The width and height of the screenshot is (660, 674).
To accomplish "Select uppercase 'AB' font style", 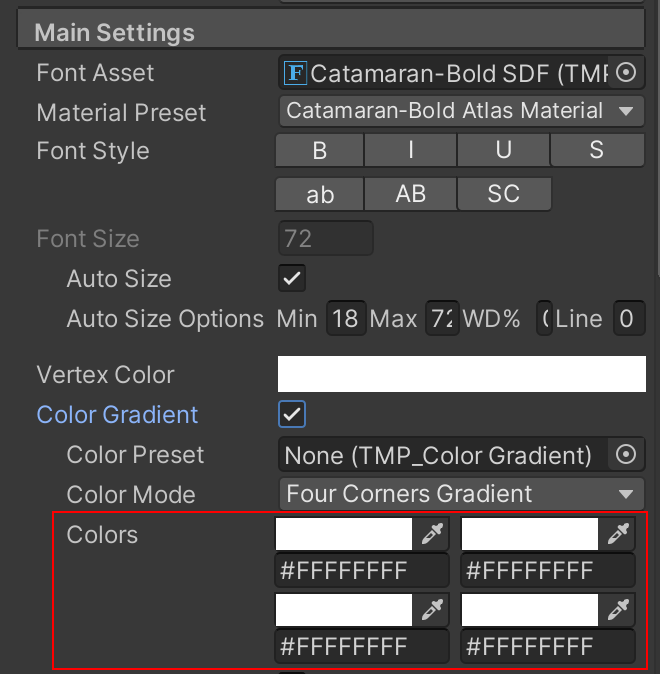I will (x=411, y=194).
